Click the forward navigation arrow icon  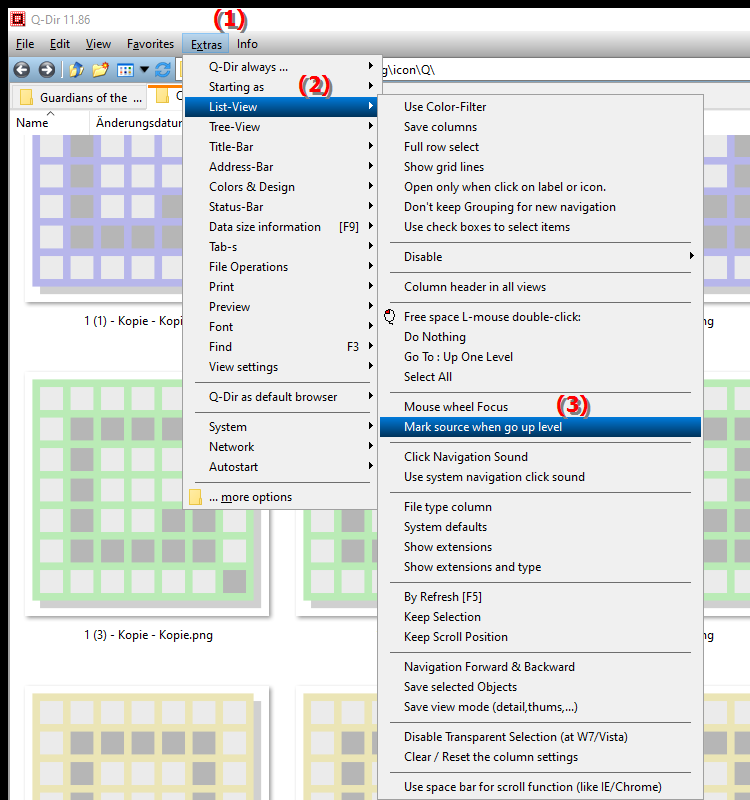click(46, 69)
